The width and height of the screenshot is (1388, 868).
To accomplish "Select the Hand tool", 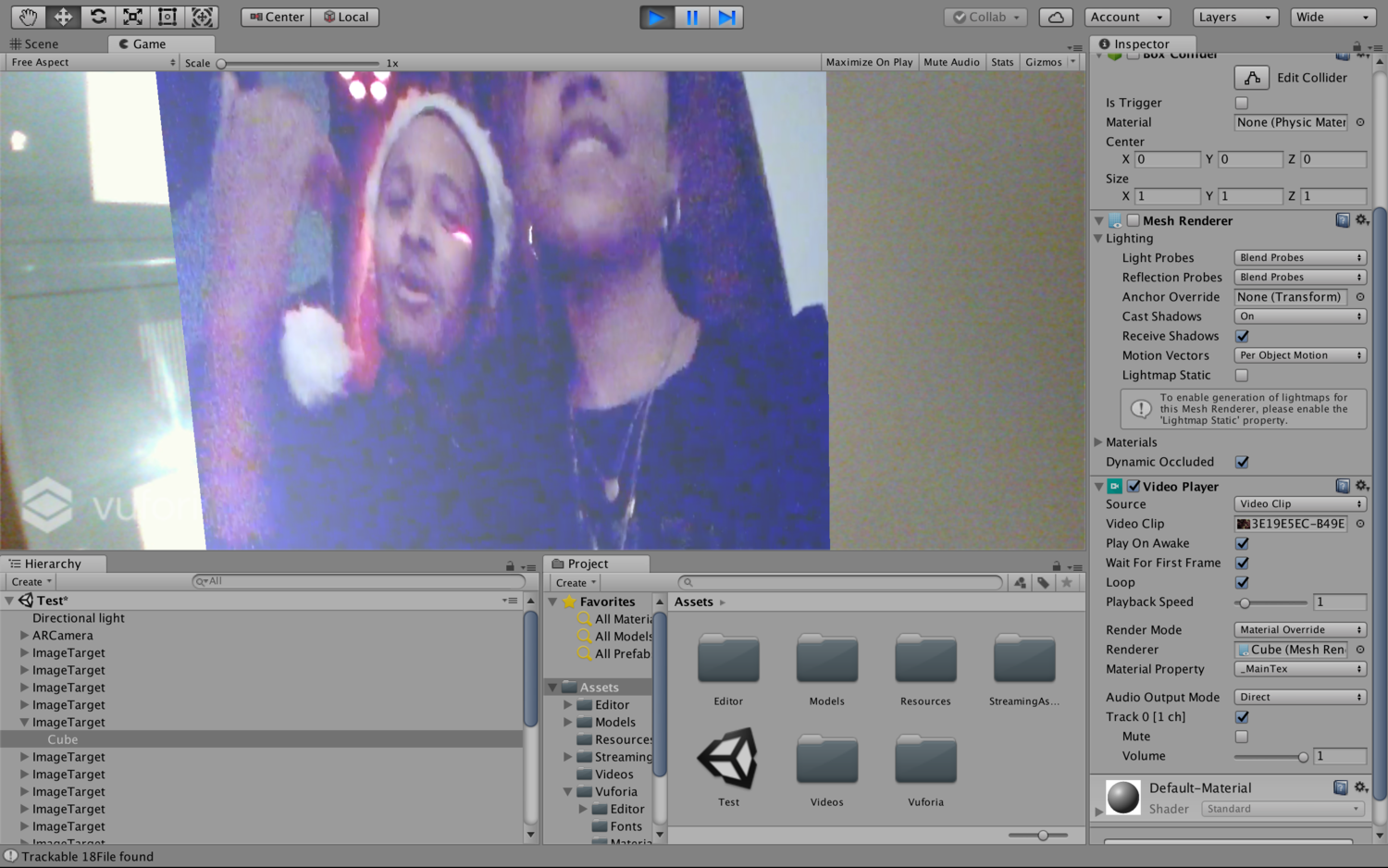I will 28,17.
